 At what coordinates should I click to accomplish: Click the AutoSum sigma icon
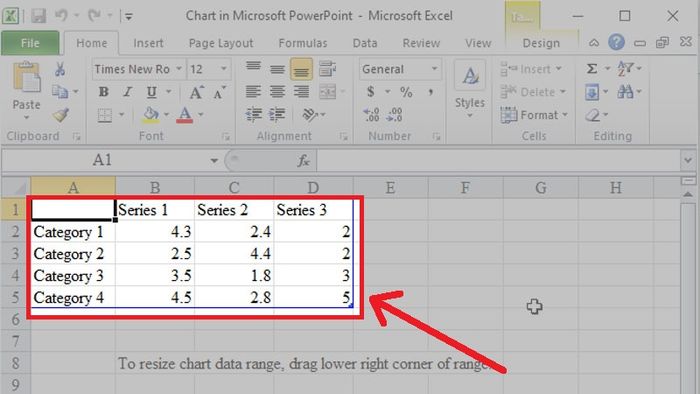coord(592,69)
